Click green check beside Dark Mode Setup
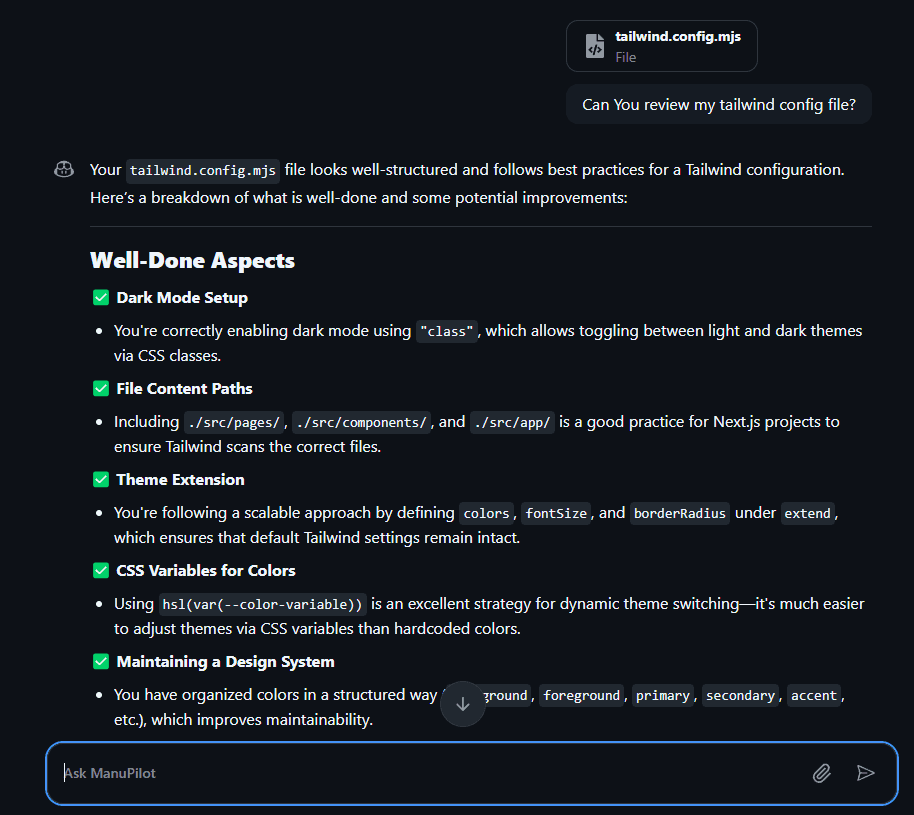This screenshot has width=914, height=815. [101, 298]
